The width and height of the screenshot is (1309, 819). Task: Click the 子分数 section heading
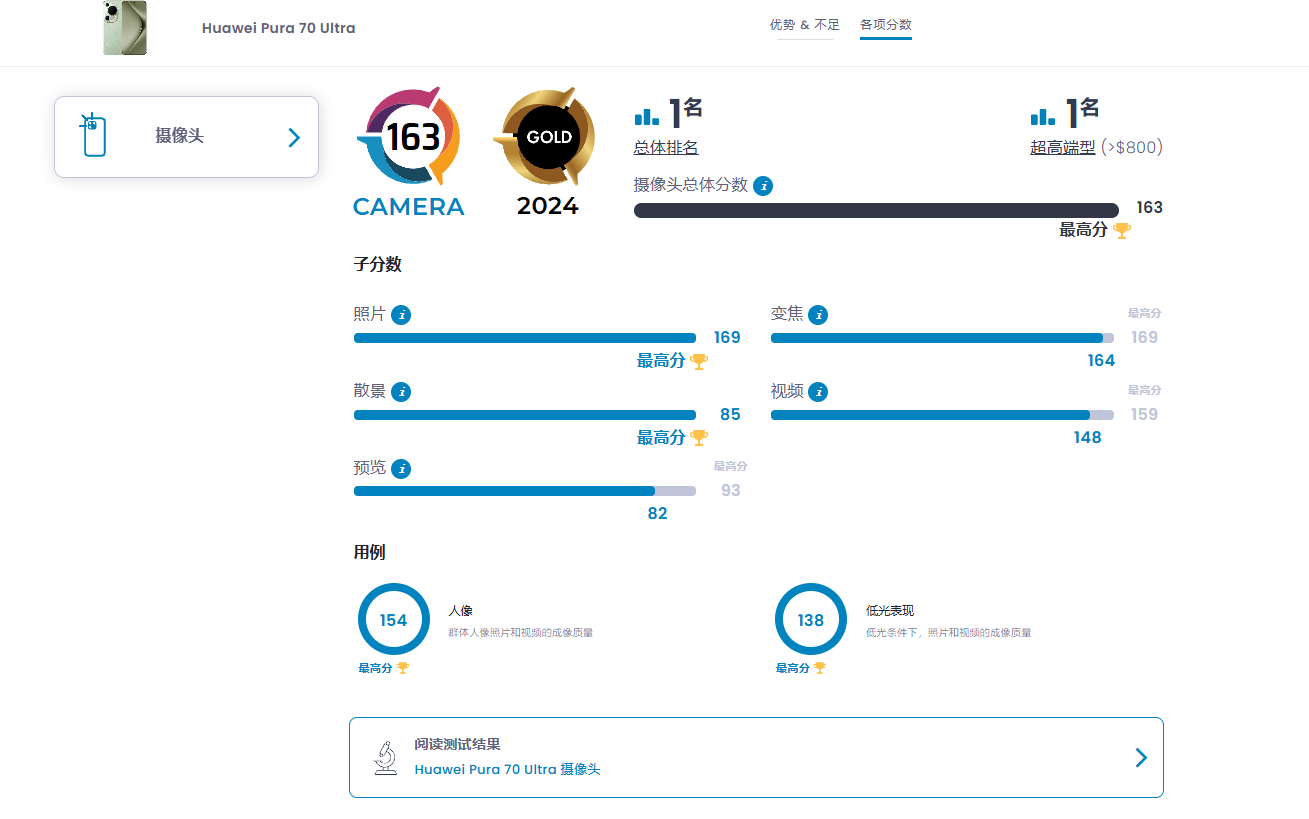tap(377, 264)
